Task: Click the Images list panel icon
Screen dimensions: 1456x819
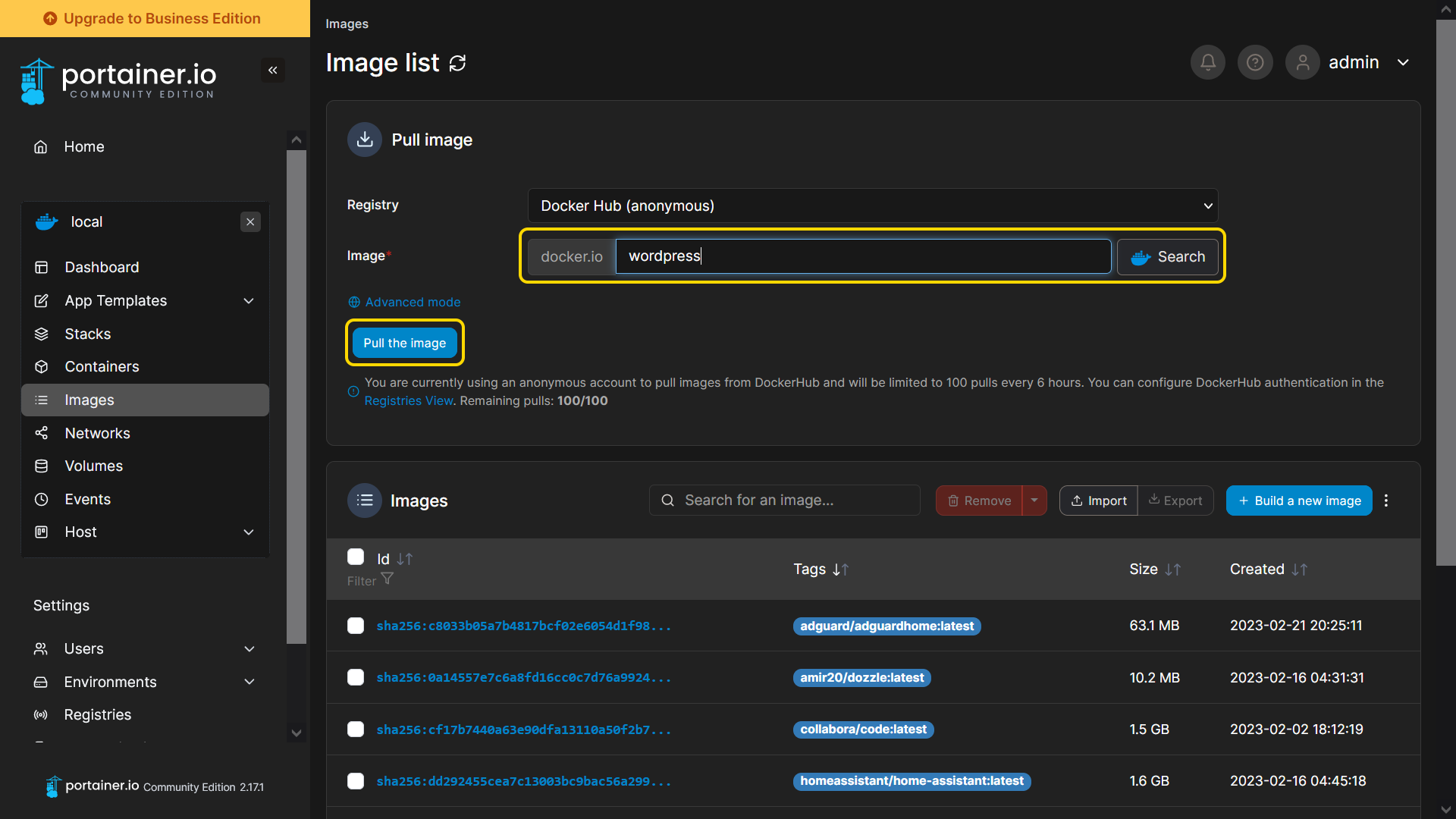Action: [x=365, y=500]
